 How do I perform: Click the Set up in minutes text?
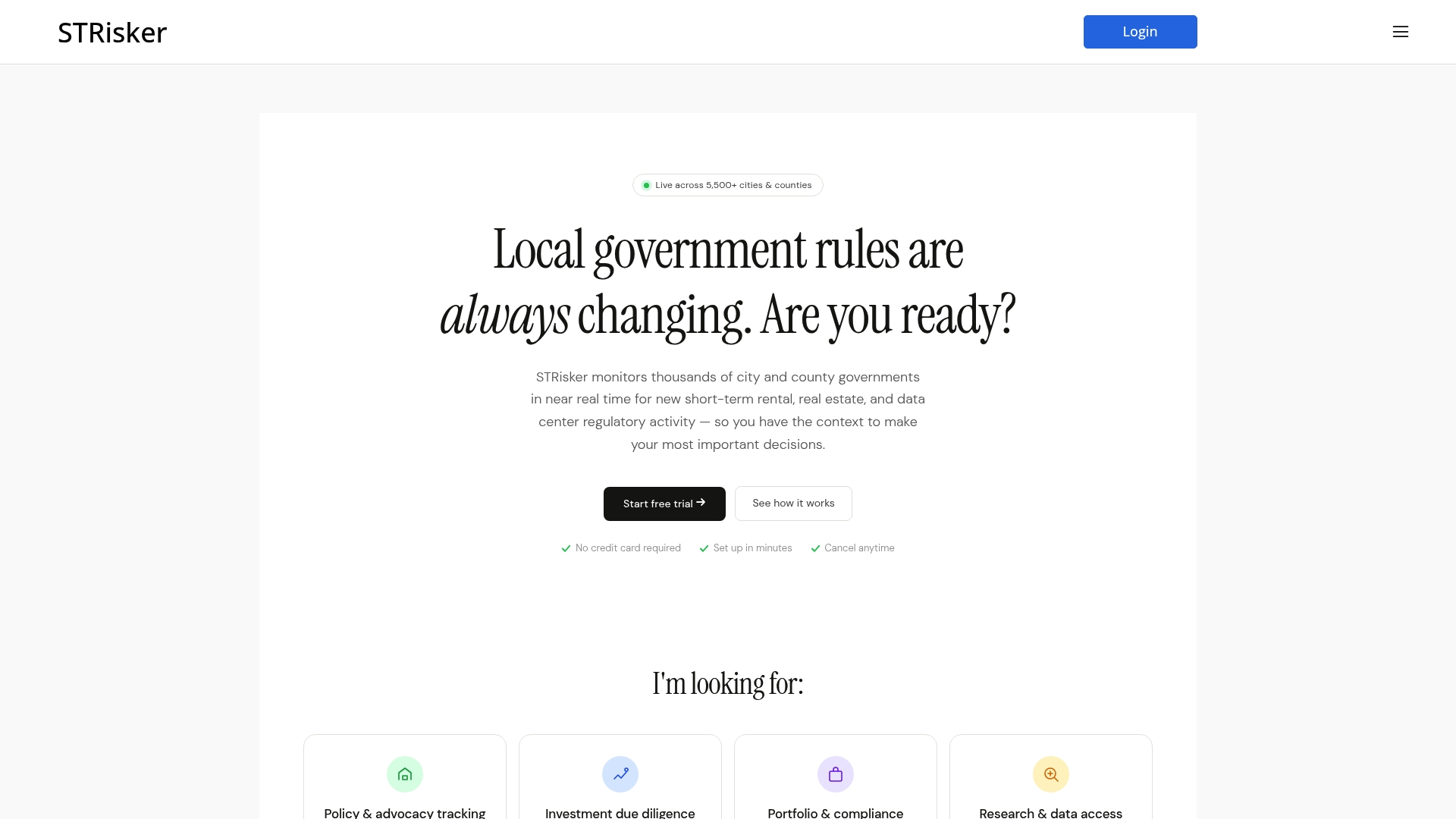point(752,548)
